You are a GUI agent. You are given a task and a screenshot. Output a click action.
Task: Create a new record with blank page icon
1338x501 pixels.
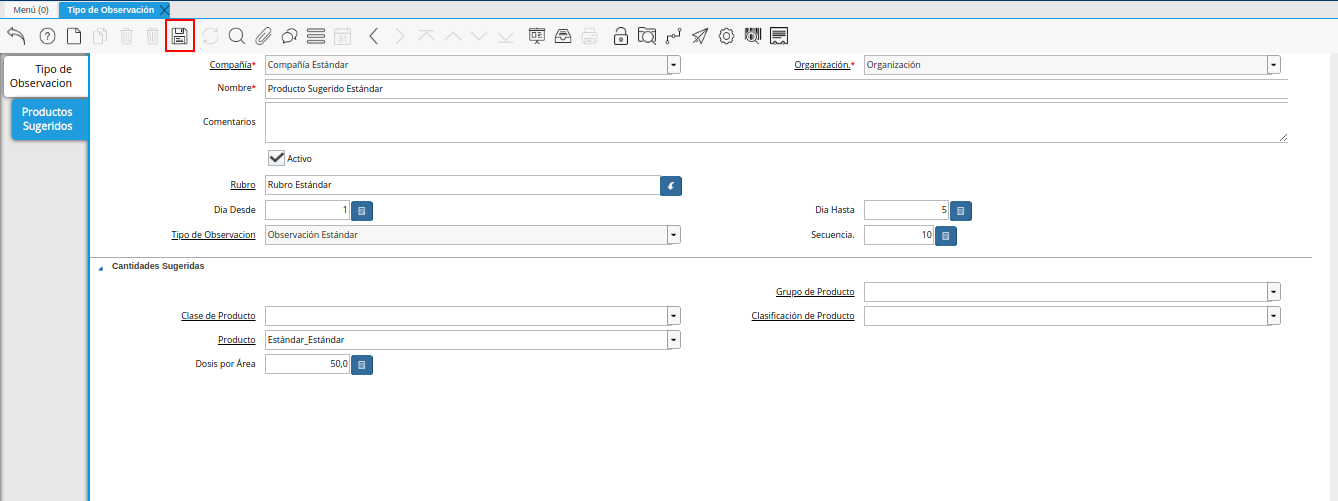pyautogui.click(x=74, y=37)
